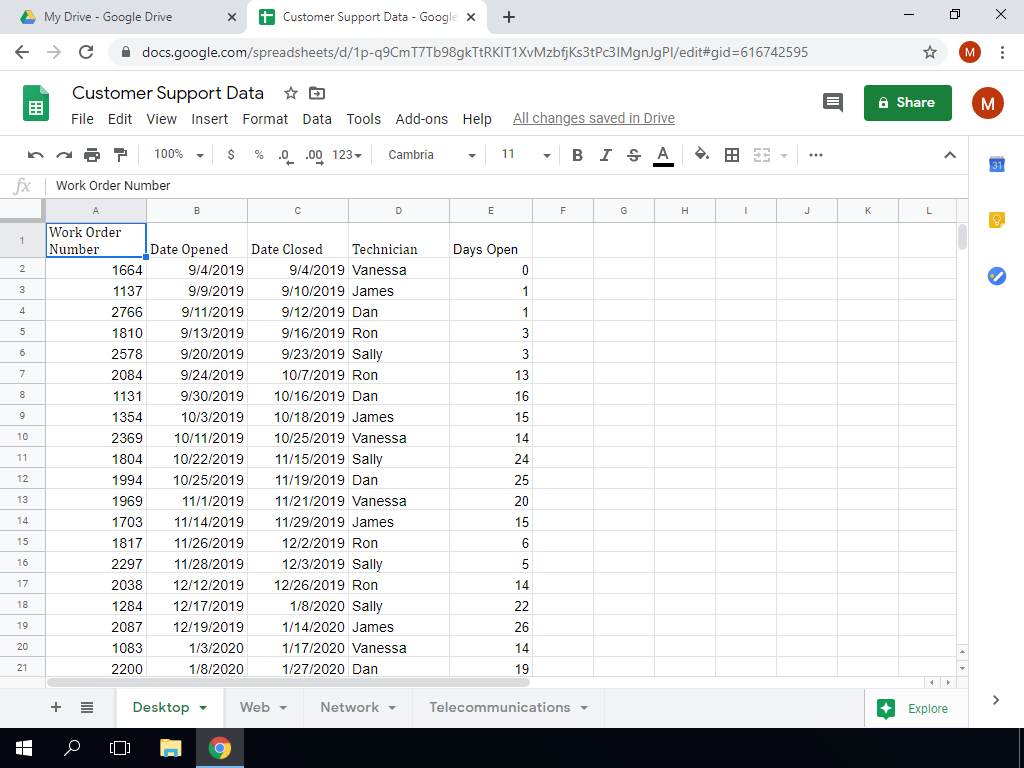This screenshot has width=1024, height=768.
Task: Open the Windows Start menu
Action: pyautogui.click(x=24, y=748)
